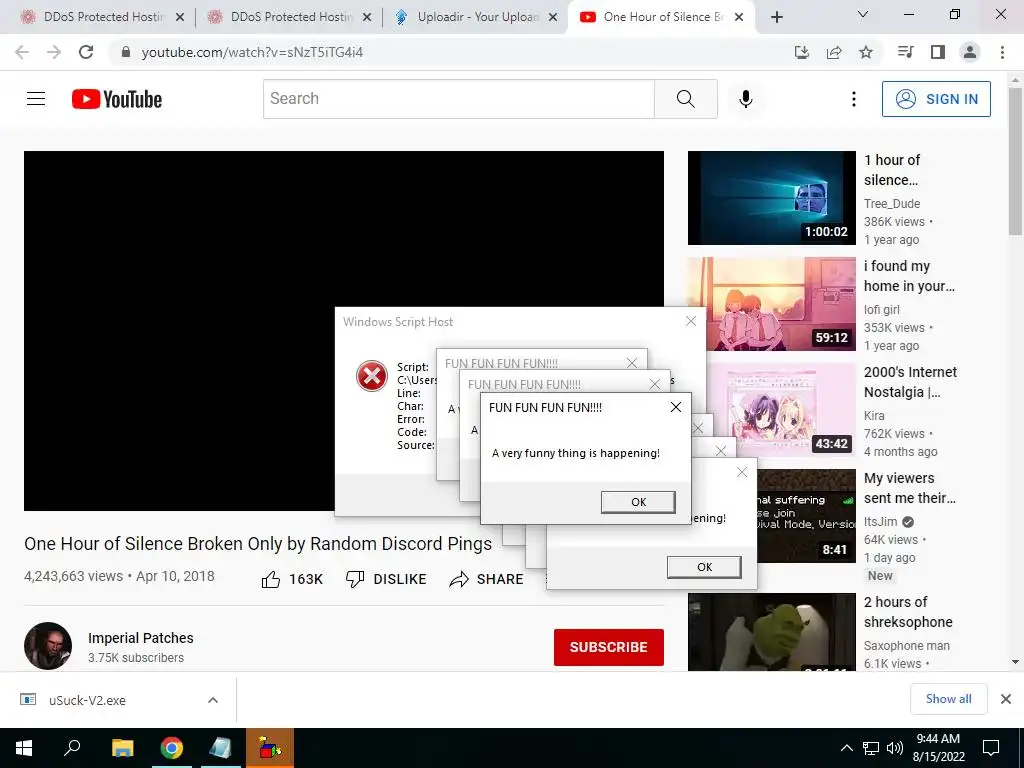Viewport: 1024px width, 768px height.
Task: Open i found my home thumbnail
Action: coord(771,304)
